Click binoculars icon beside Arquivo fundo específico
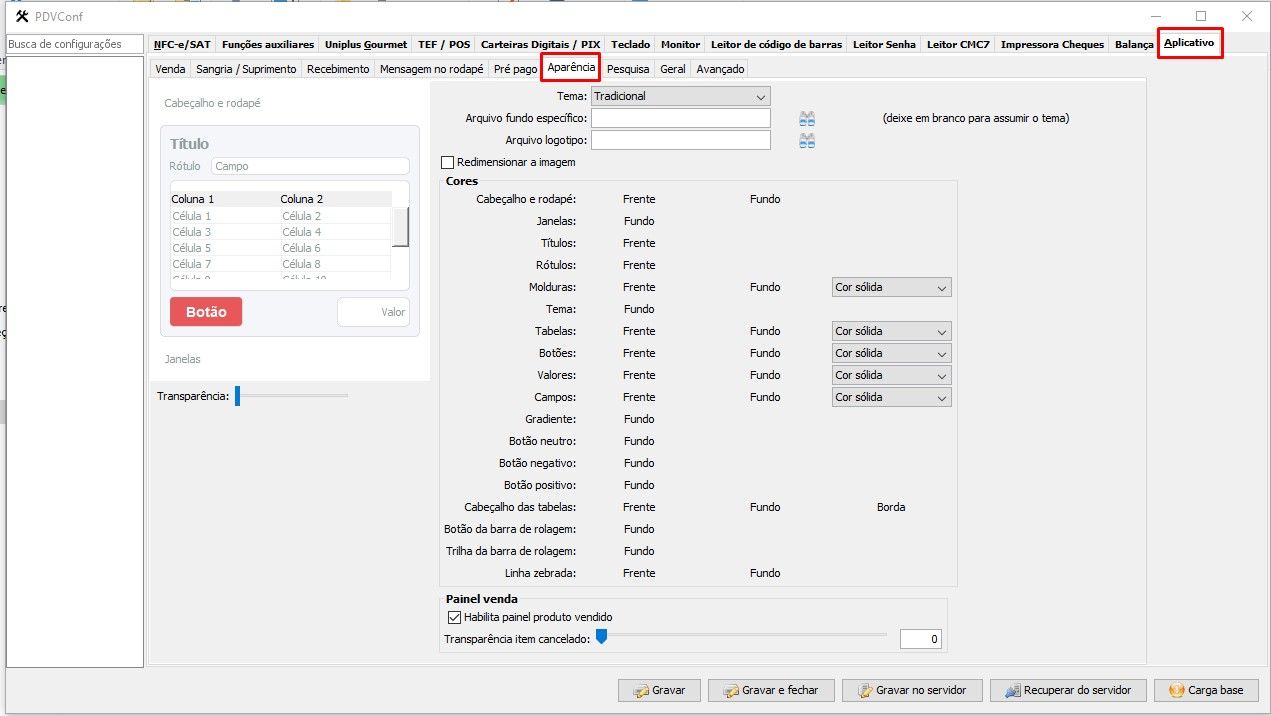 (807, 118)
